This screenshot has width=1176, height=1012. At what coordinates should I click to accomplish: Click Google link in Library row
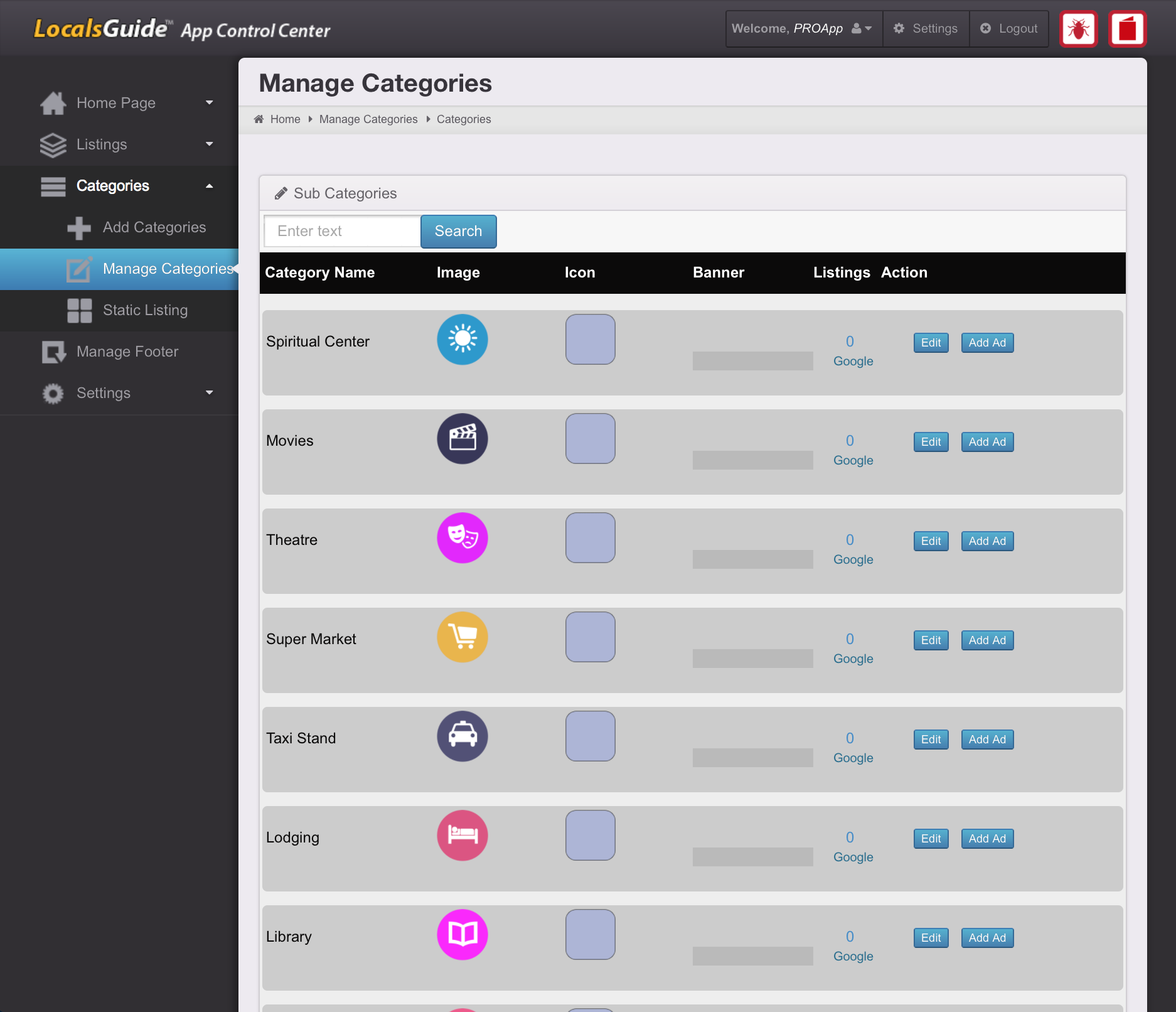click(x=853, y=957)
